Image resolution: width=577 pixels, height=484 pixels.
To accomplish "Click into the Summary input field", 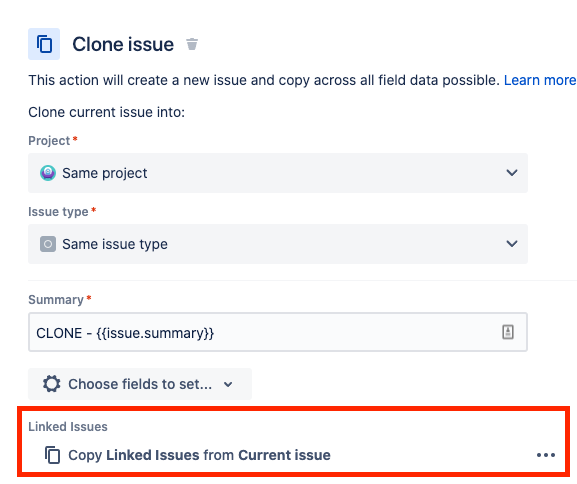I will point(278,332).
